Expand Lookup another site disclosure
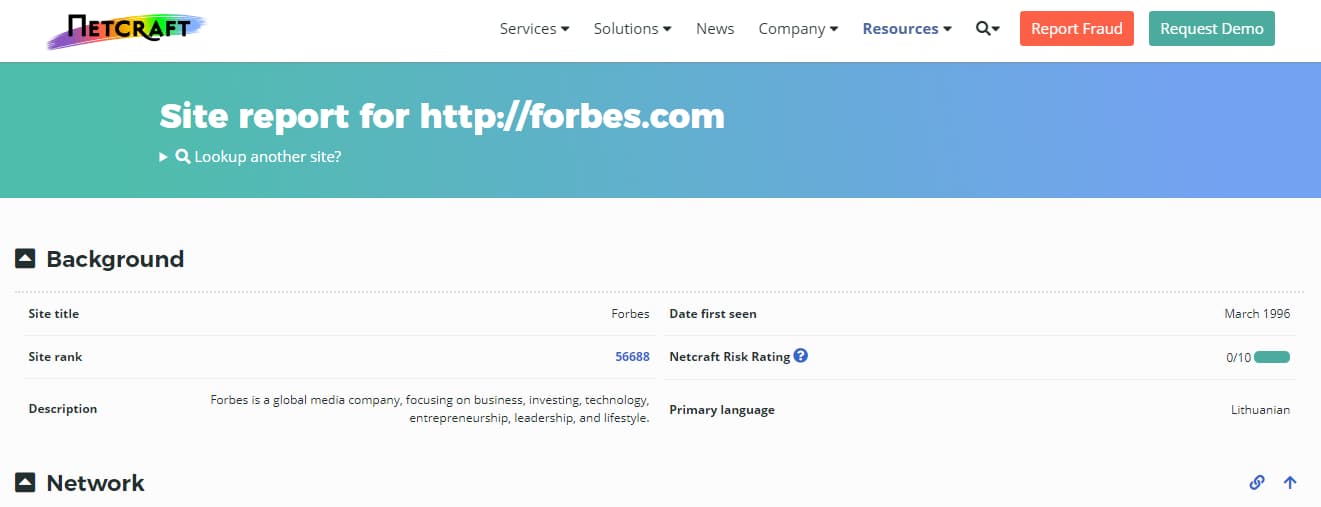Image resolution: width=1321 pixels, height=507 pixels. [250, 156]
